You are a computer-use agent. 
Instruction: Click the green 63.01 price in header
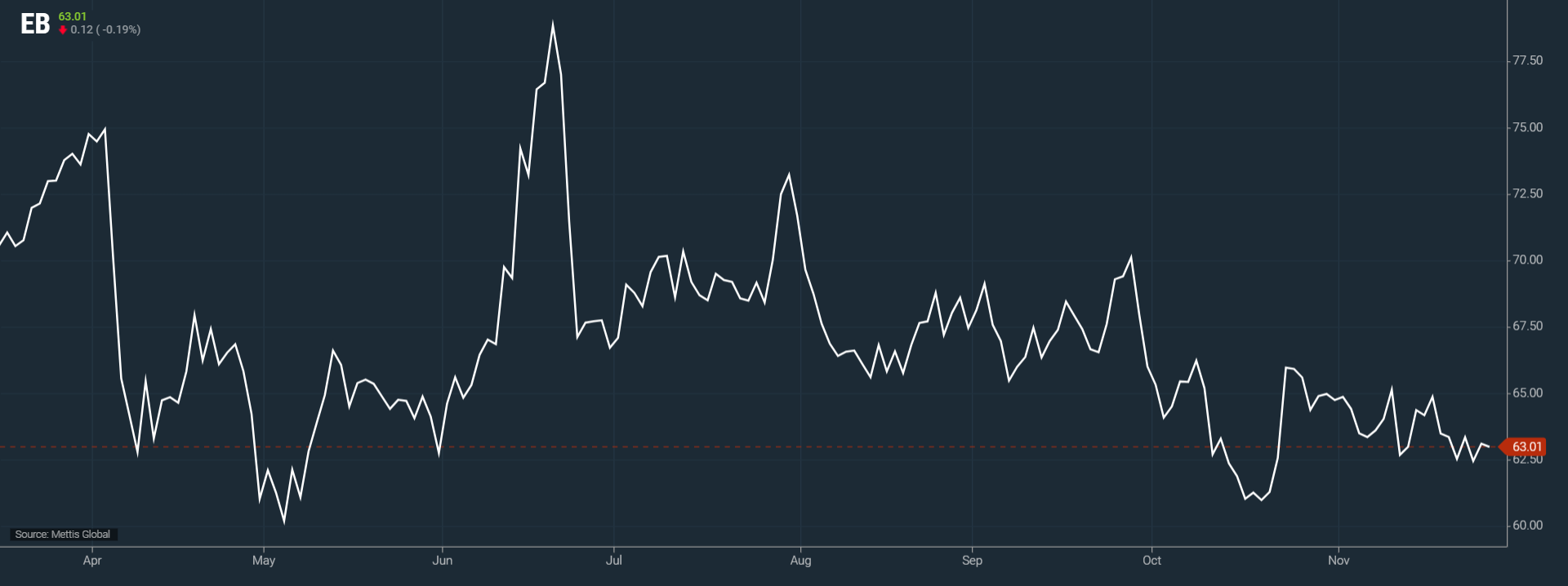[x=72, y=16]
